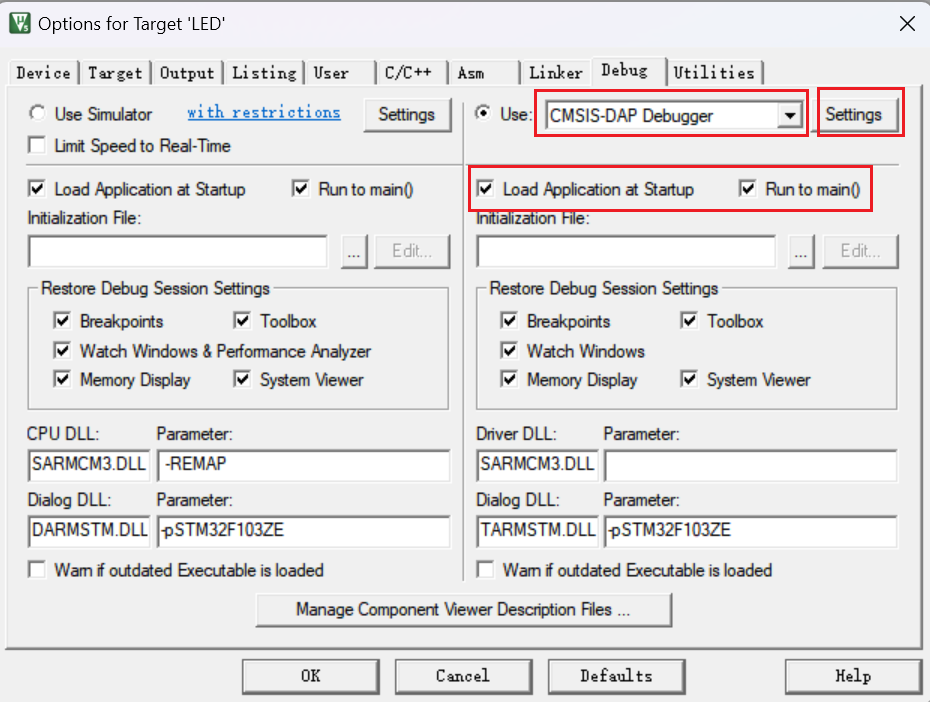The image size is (930, 702).
Task: Open the 'with restrictions' link
Action: point(264,112)
